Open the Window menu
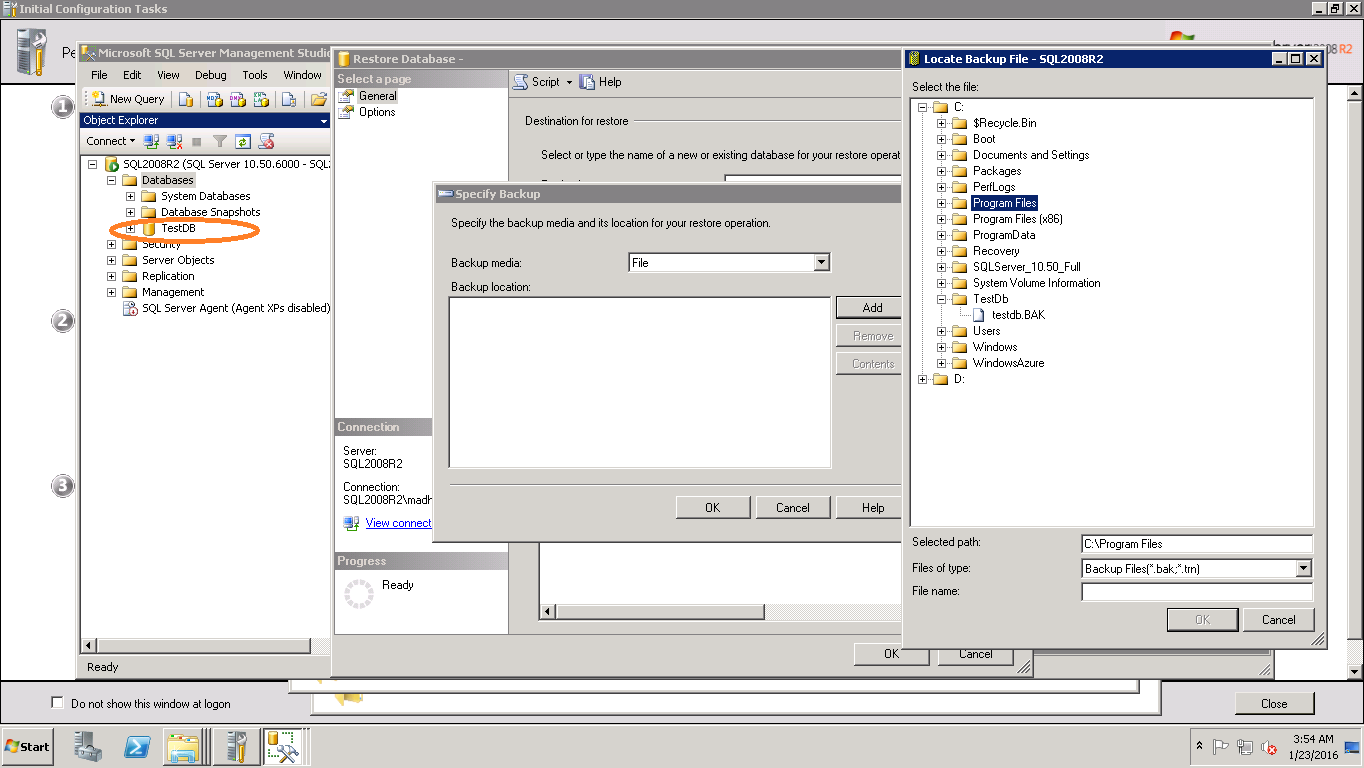Viewport: 1364px width, 768px height. coord(302,75)
